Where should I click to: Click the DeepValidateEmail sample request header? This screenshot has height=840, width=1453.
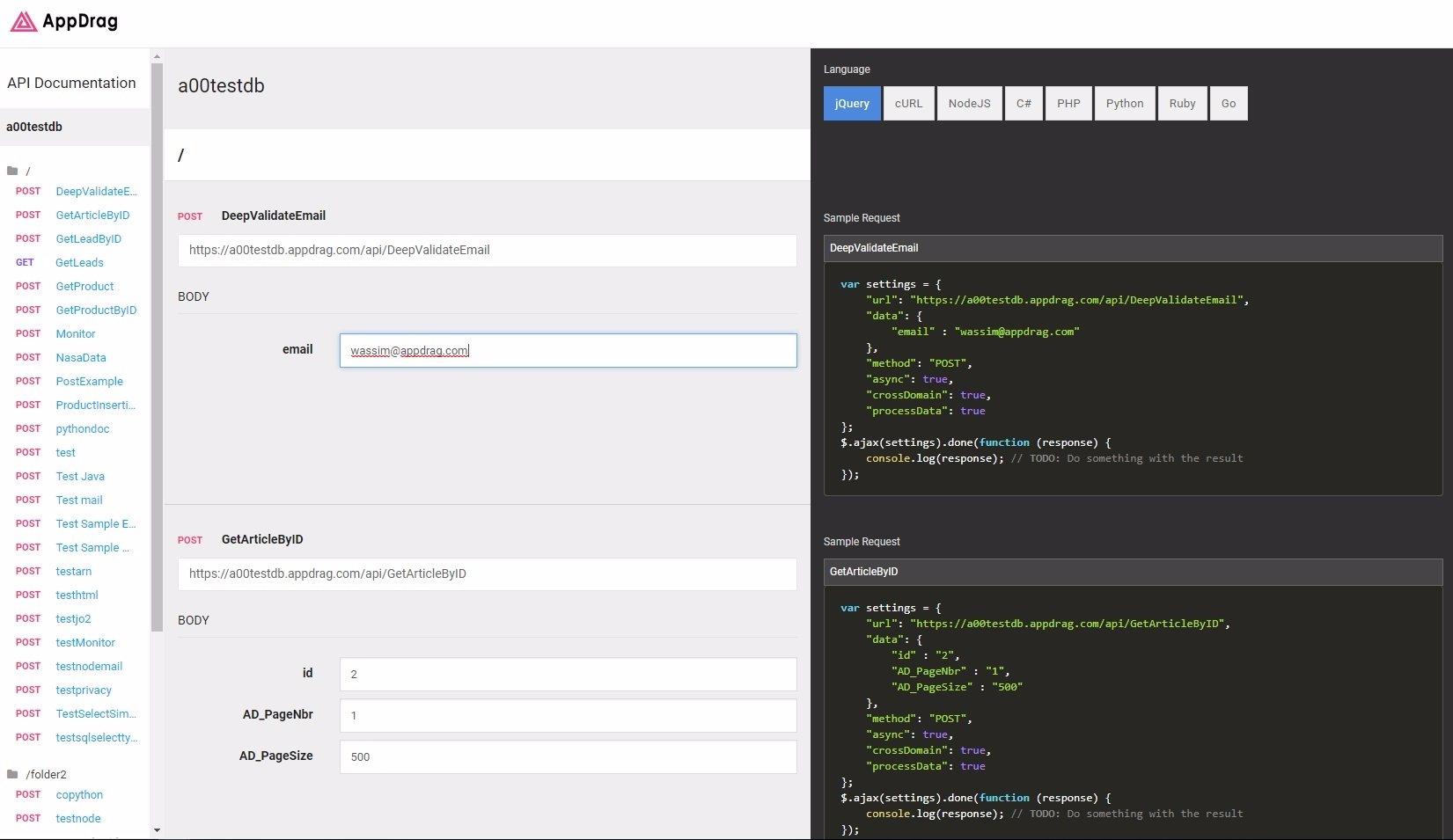pyautogui.click(x=1133, y=248)
